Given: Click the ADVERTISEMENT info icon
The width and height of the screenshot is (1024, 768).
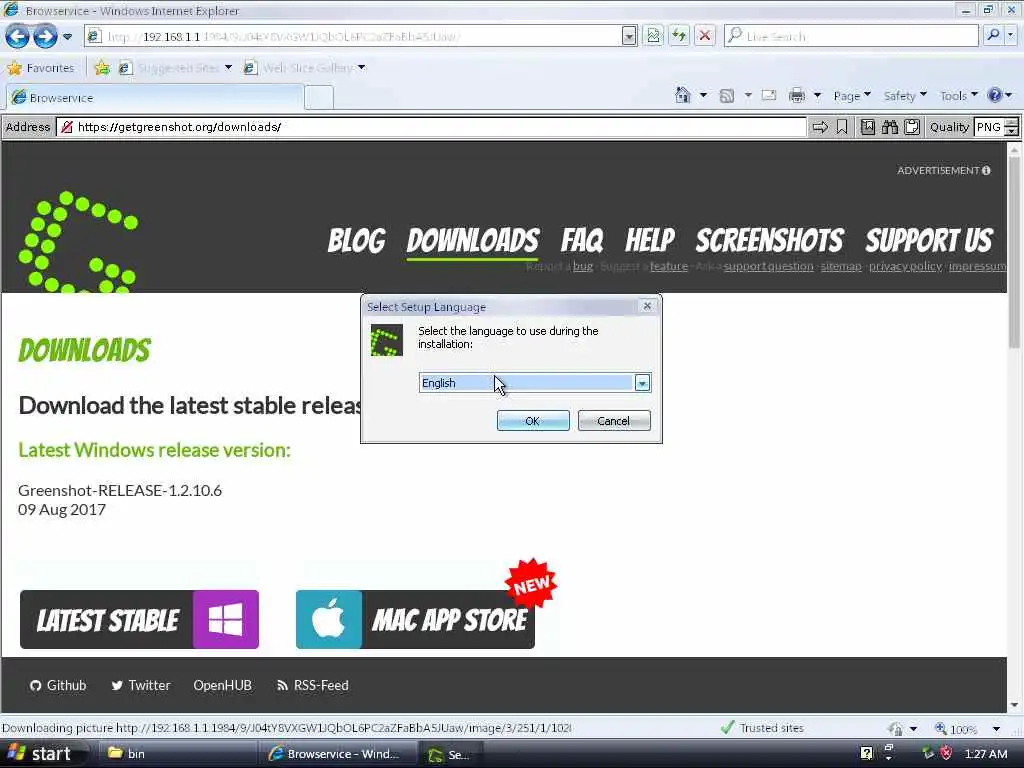Looking at the screenshot, I should [x=986, y=170].
